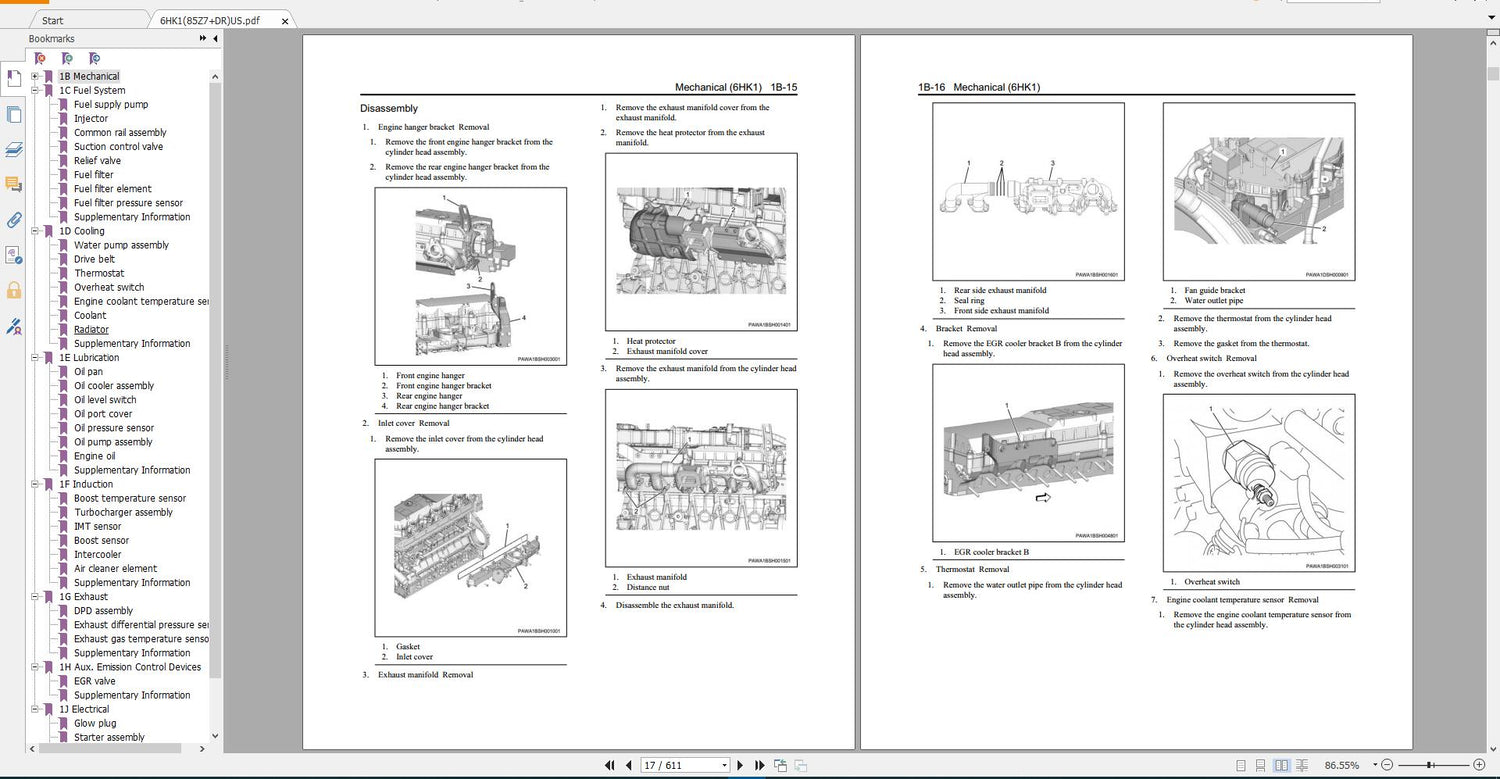Click bookmarks panel vertical scrollbar up arrow
Image resolution: width=1500 pixels, height=779 pixels.
[x=216, y=75]
